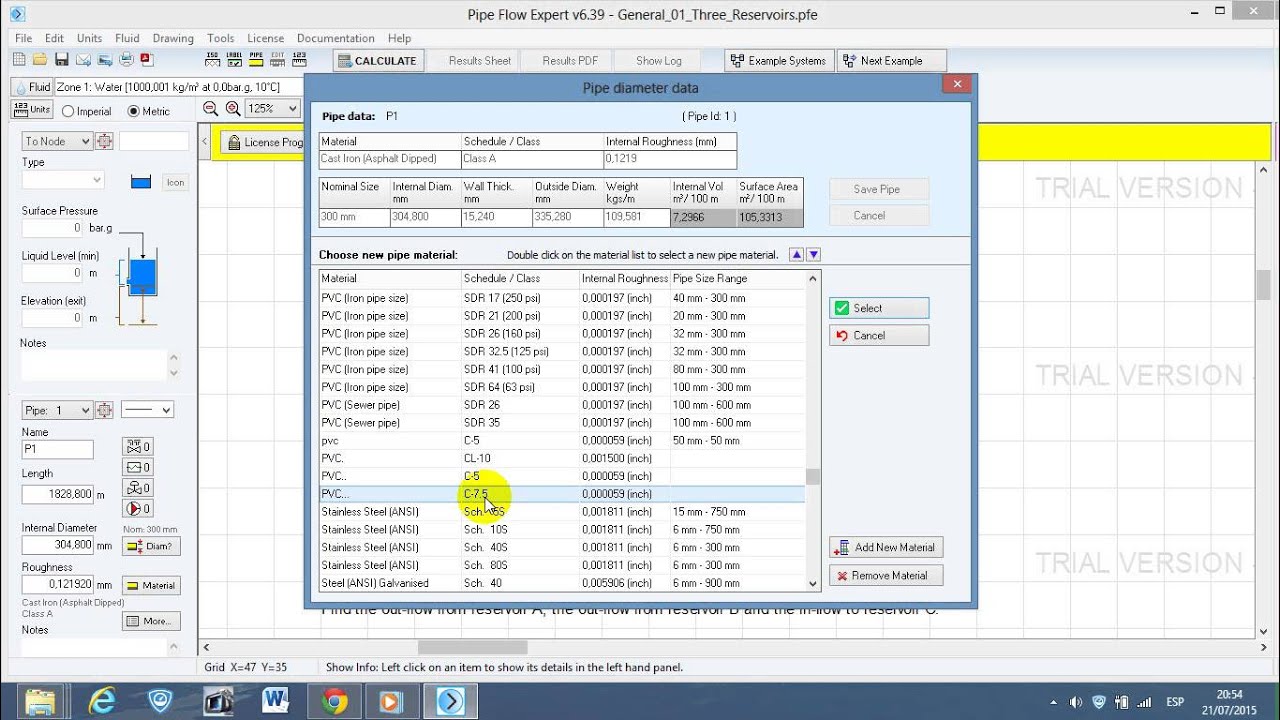Open Microsoft Word from the taskbar
The image size is (1280, 720).
tap(276, 700)
